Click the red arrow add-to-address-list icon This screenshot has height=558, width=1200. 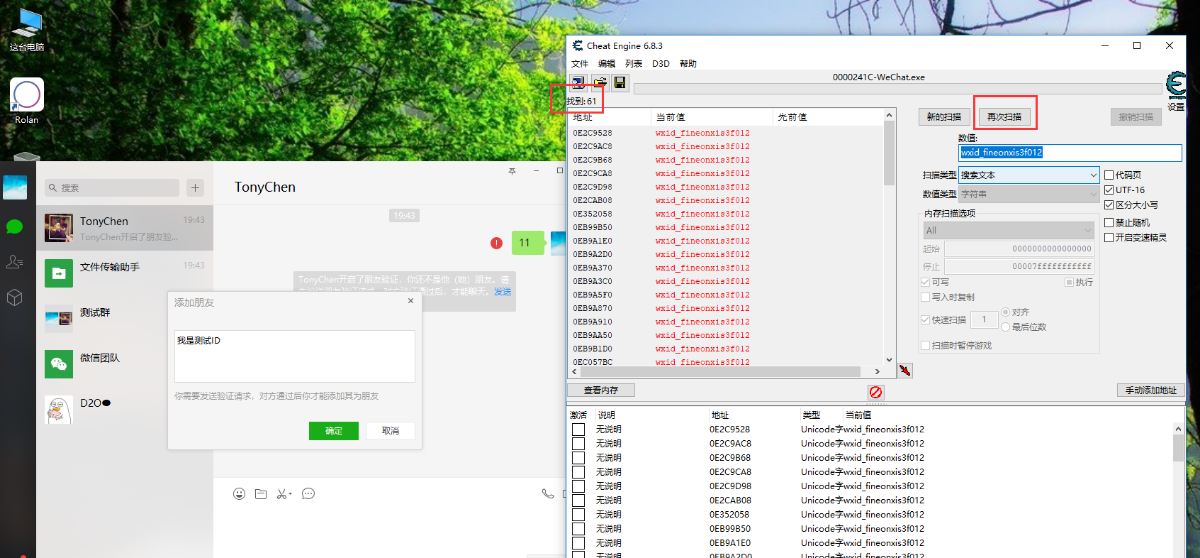(x=904, y=370)
